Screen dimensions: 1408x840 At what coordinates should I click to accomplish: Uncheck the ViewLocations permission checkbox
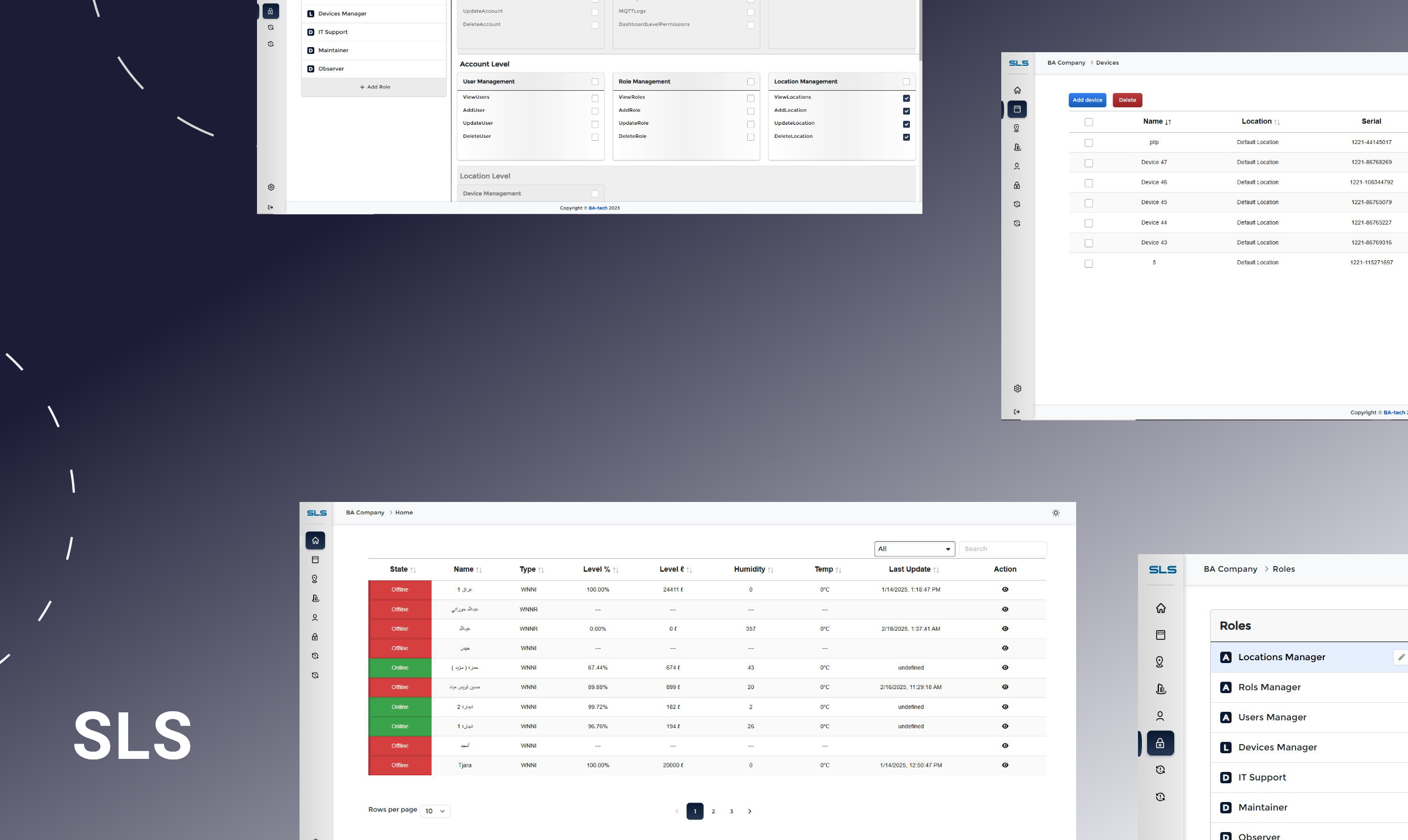click(906, 98)
